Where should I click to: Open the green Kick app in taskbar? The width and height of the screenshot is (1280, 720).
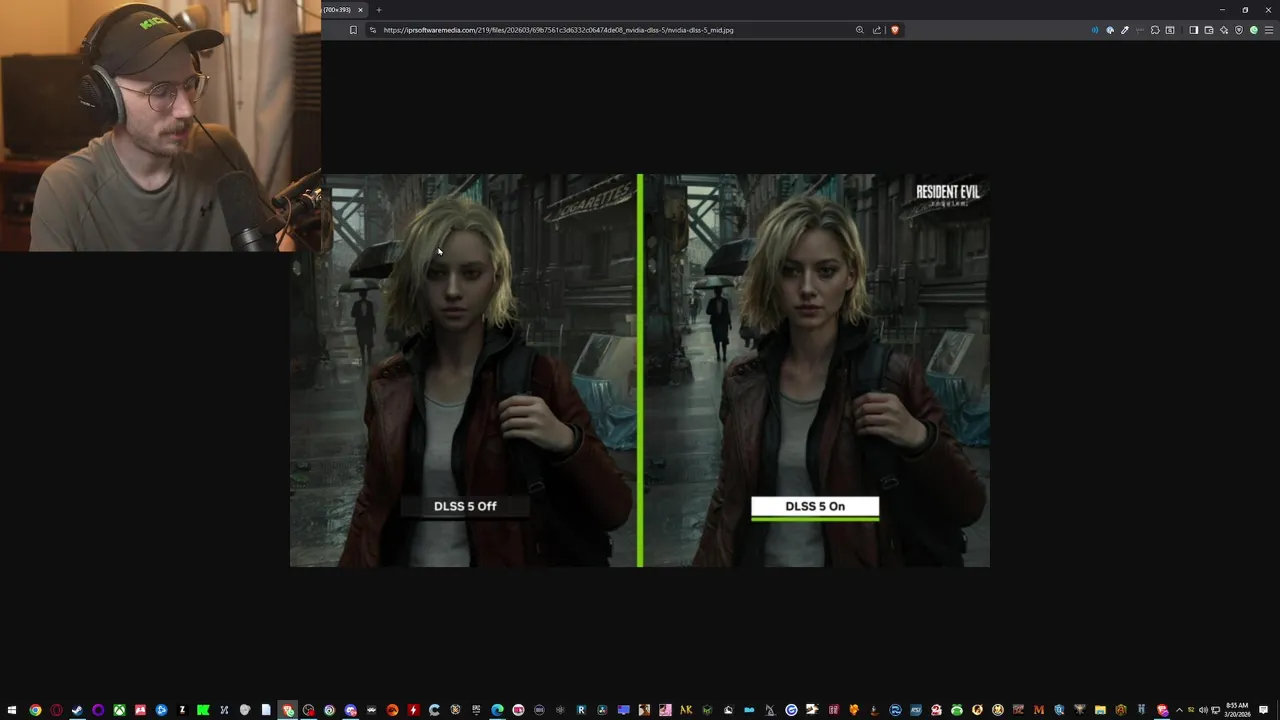click(x=203, y=710)
